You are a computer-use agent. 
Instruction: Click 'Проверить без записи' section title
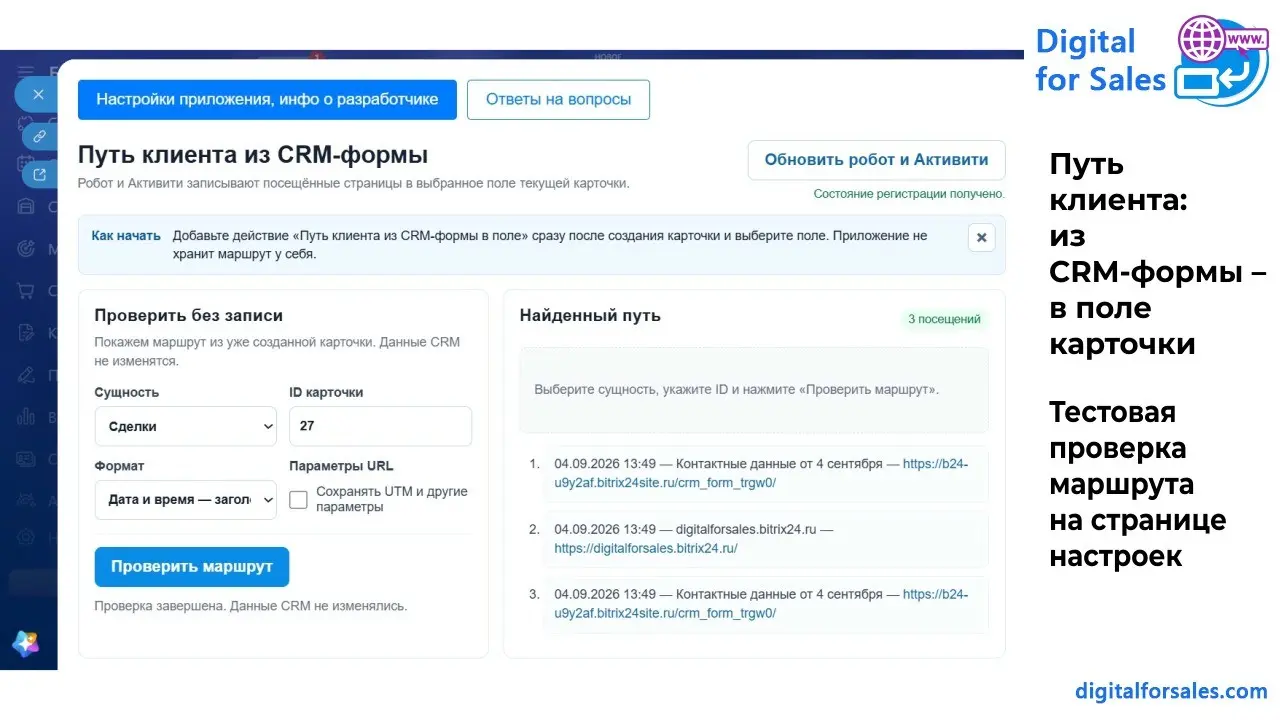[x=189, y=315]
